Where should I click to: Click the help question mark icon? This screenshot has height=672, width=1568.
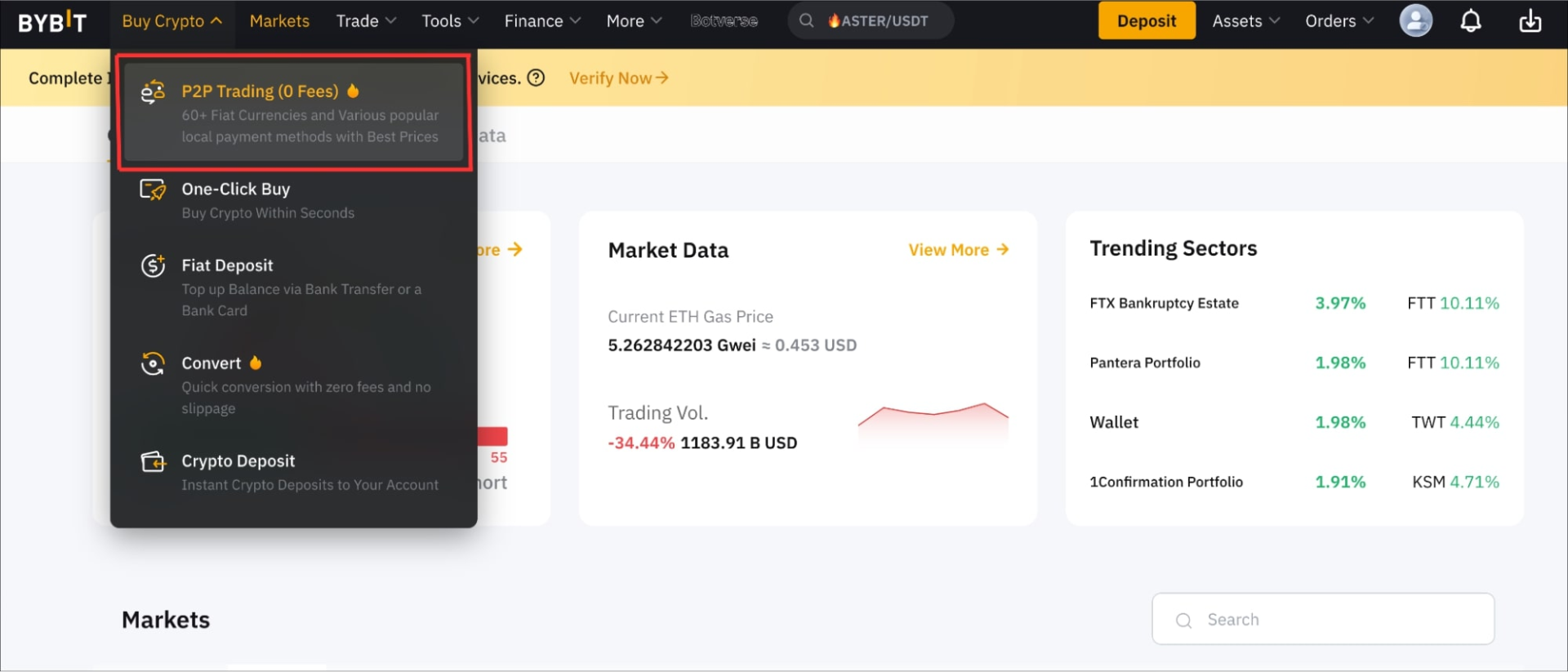pyautogui.click(x=536, y=78)
